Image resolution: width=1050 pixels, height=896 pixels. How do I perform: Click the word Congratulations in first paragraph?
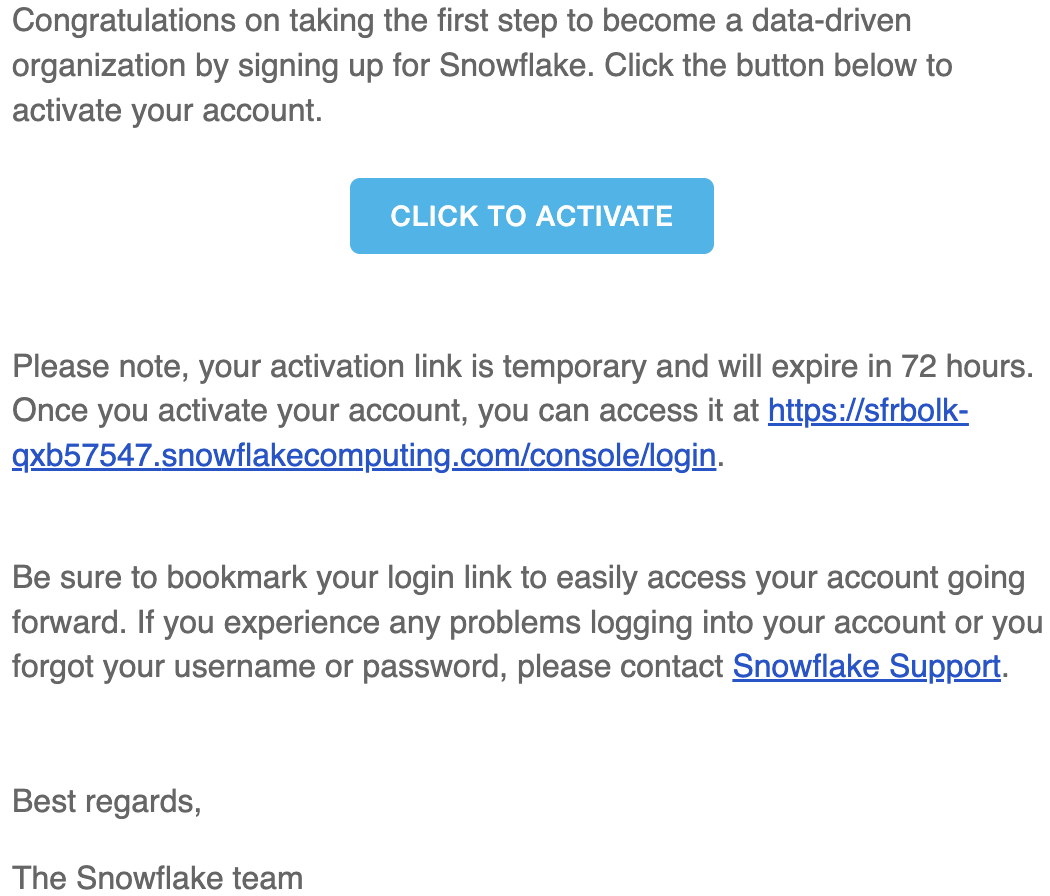click(124, 22)
